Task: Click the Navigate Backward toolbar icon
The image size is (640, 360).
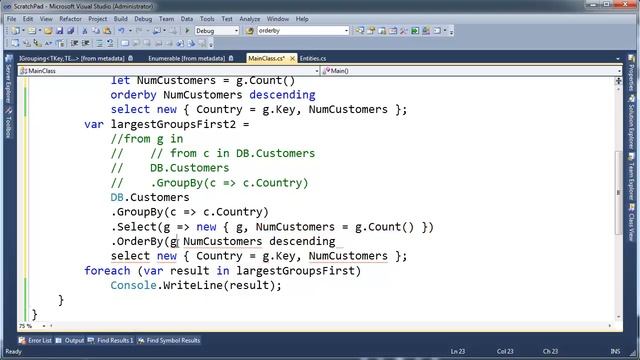Action: click(157, 31)
